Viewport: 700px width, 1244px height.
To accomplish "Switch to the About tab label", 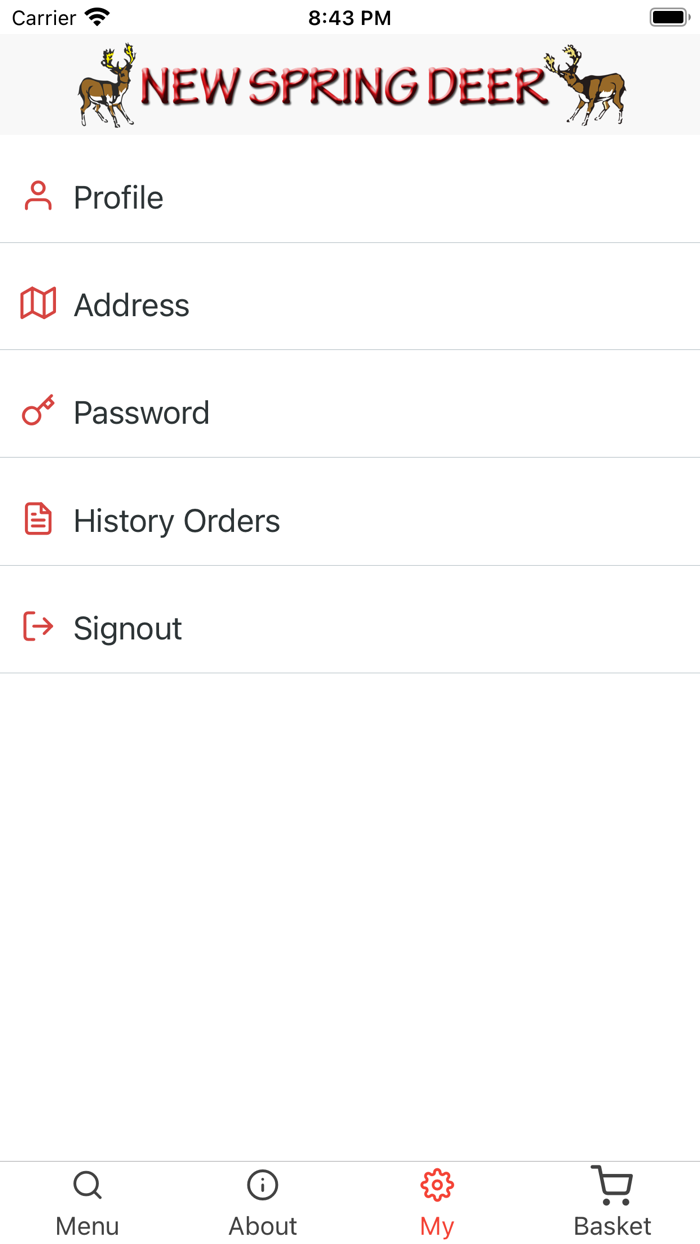I will [262, 1226].
